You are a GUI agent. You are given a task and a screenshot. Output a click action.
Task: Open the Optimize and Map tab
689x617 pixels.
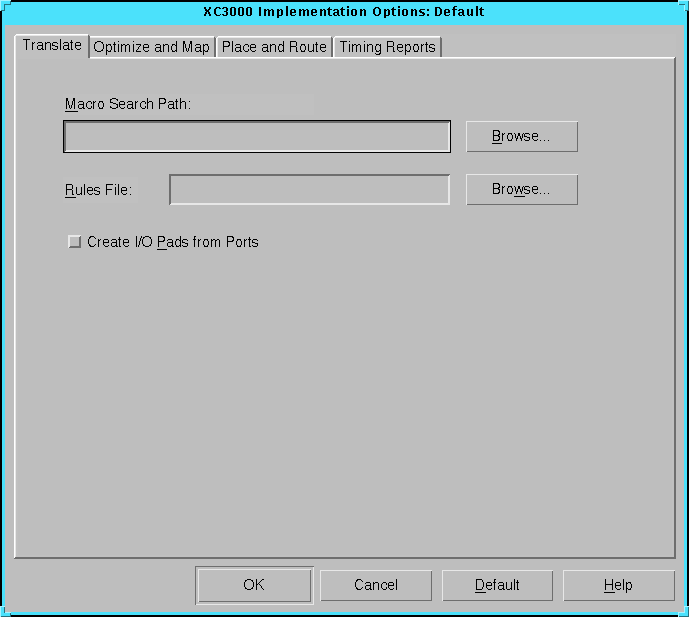point(152,47)
